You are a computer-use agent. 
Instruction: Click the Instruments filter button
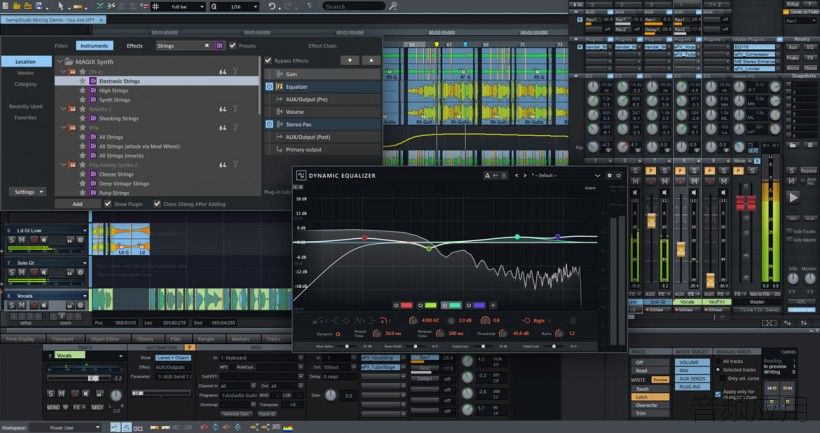pyautogui.click(x=95, y=46)
